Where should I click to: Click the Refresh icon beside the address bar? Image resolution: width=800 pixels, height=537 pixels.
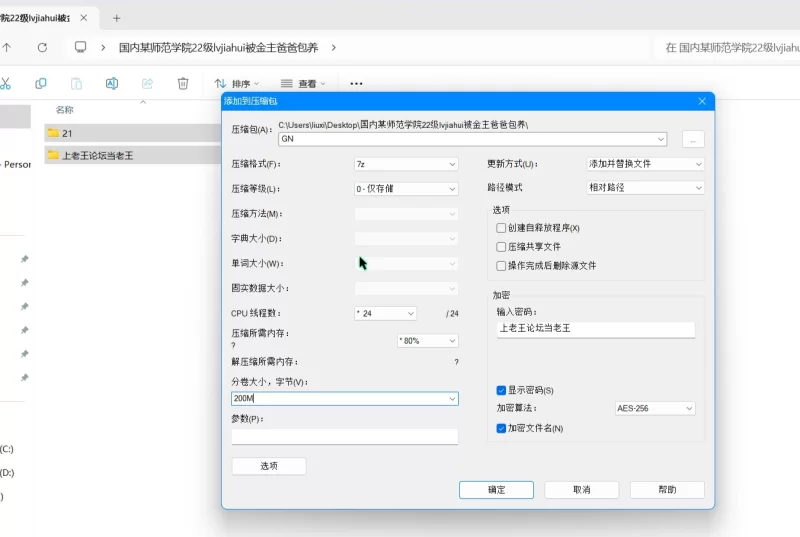tap(42, 47)
